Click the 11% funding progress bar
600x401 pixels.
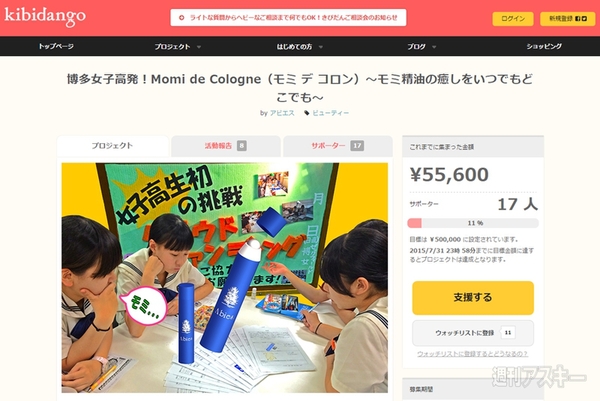[x=473, y=223]
